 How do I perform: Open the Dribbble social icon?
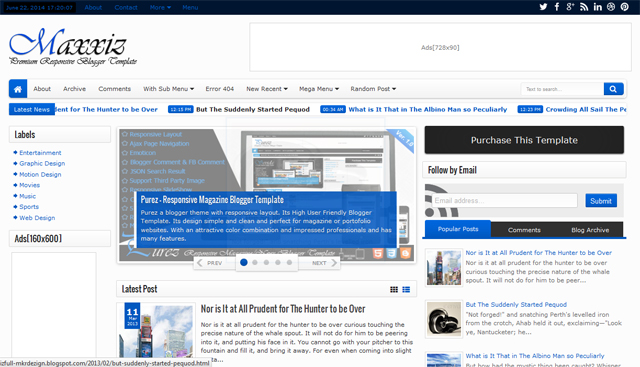click(611, 7)
